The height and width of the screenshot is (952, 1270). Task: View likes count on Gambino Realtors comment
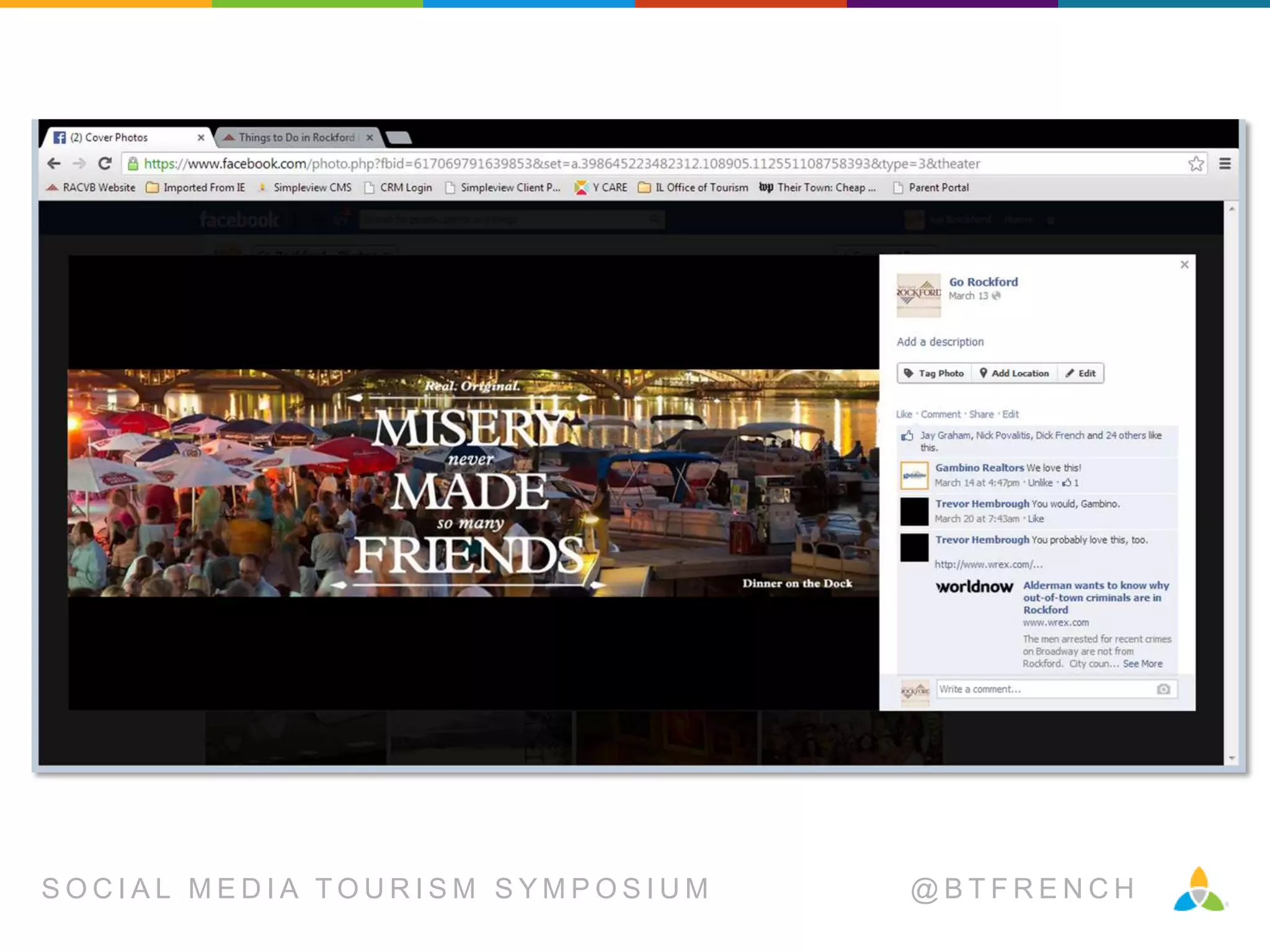(x=1071, y=482)
